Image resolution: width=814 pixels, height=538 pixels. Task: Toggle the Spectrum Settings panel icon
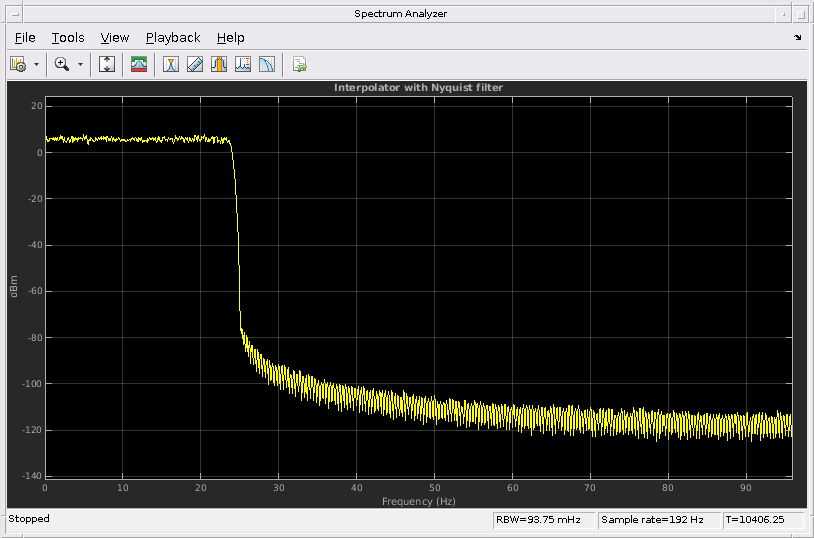tap(139, 64)
